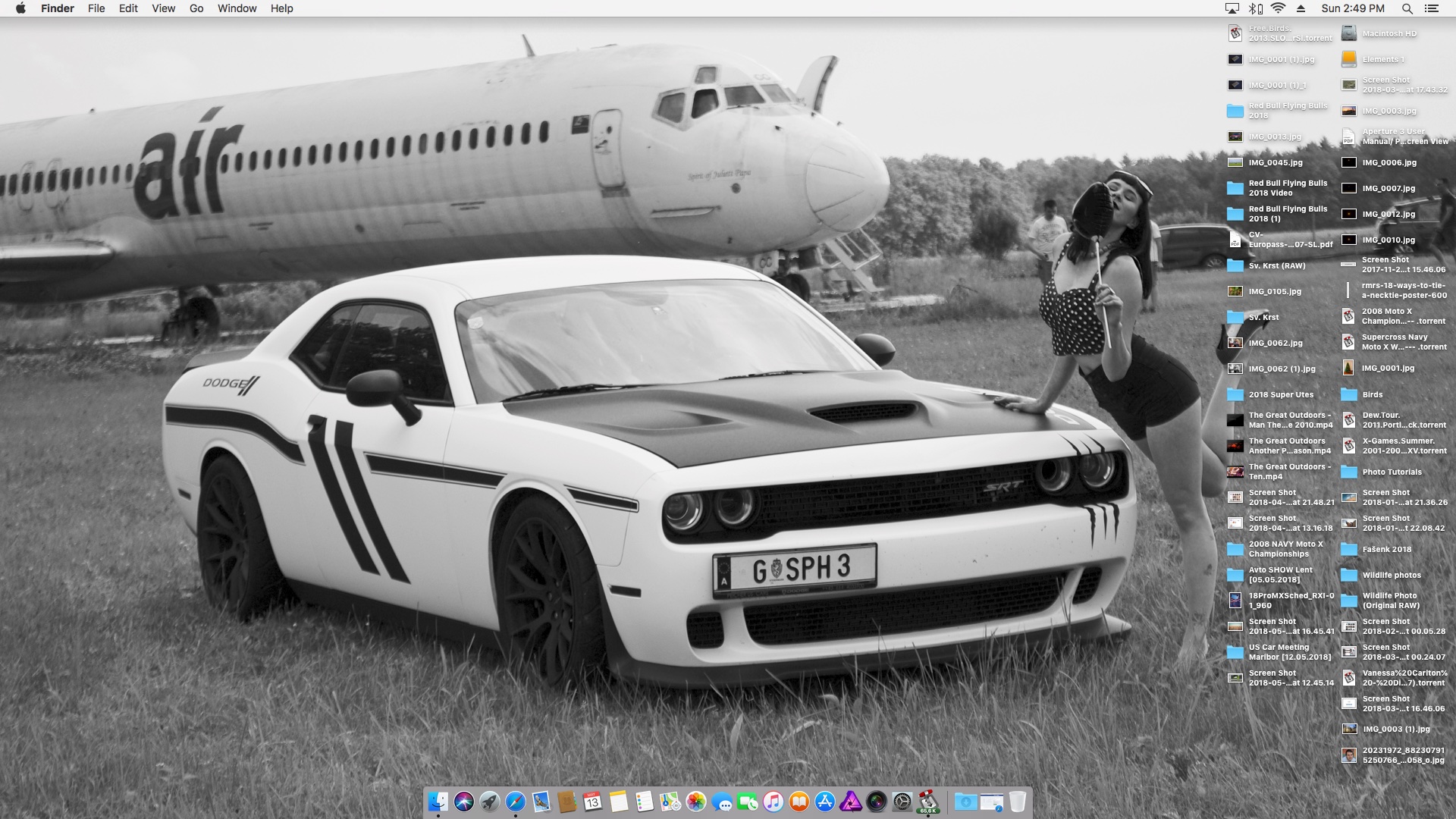Open the Finder menu
1456x819 pixels.
point(58,8)
